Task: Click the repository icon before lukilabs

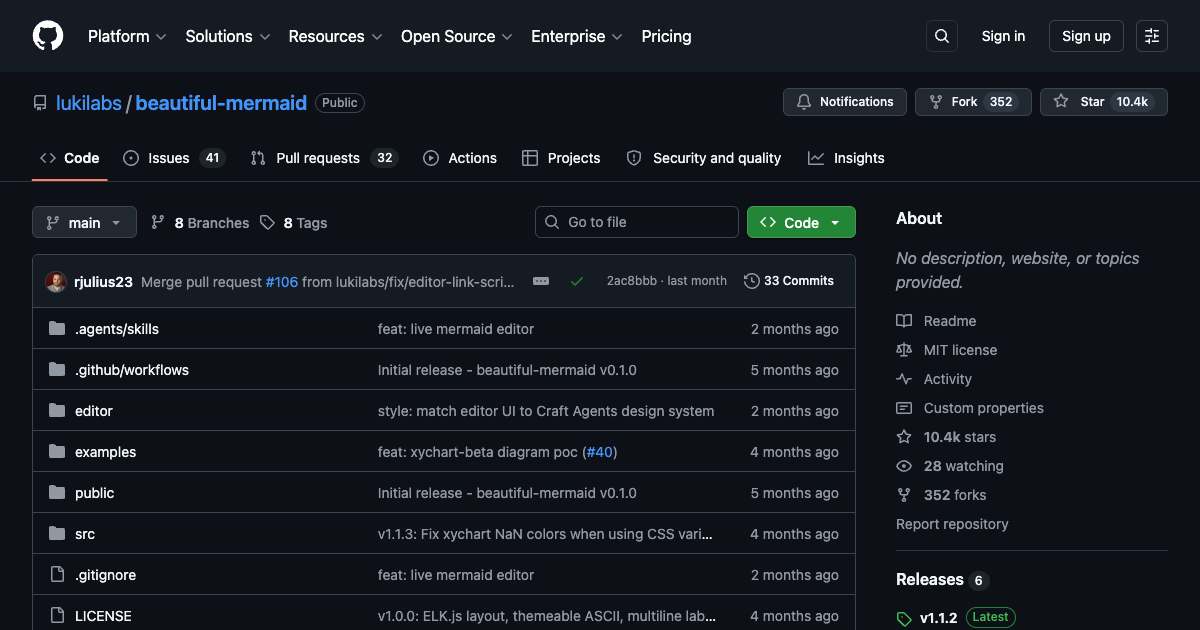Action: pyautogui.click(x=40, y=103)
